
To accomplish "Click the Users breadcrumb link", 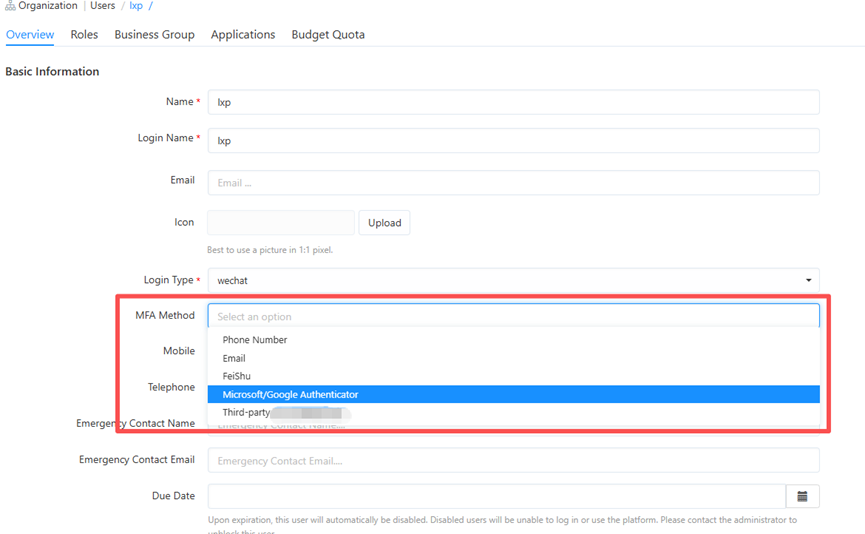I will pyautogui.click(x=102, y=6).
